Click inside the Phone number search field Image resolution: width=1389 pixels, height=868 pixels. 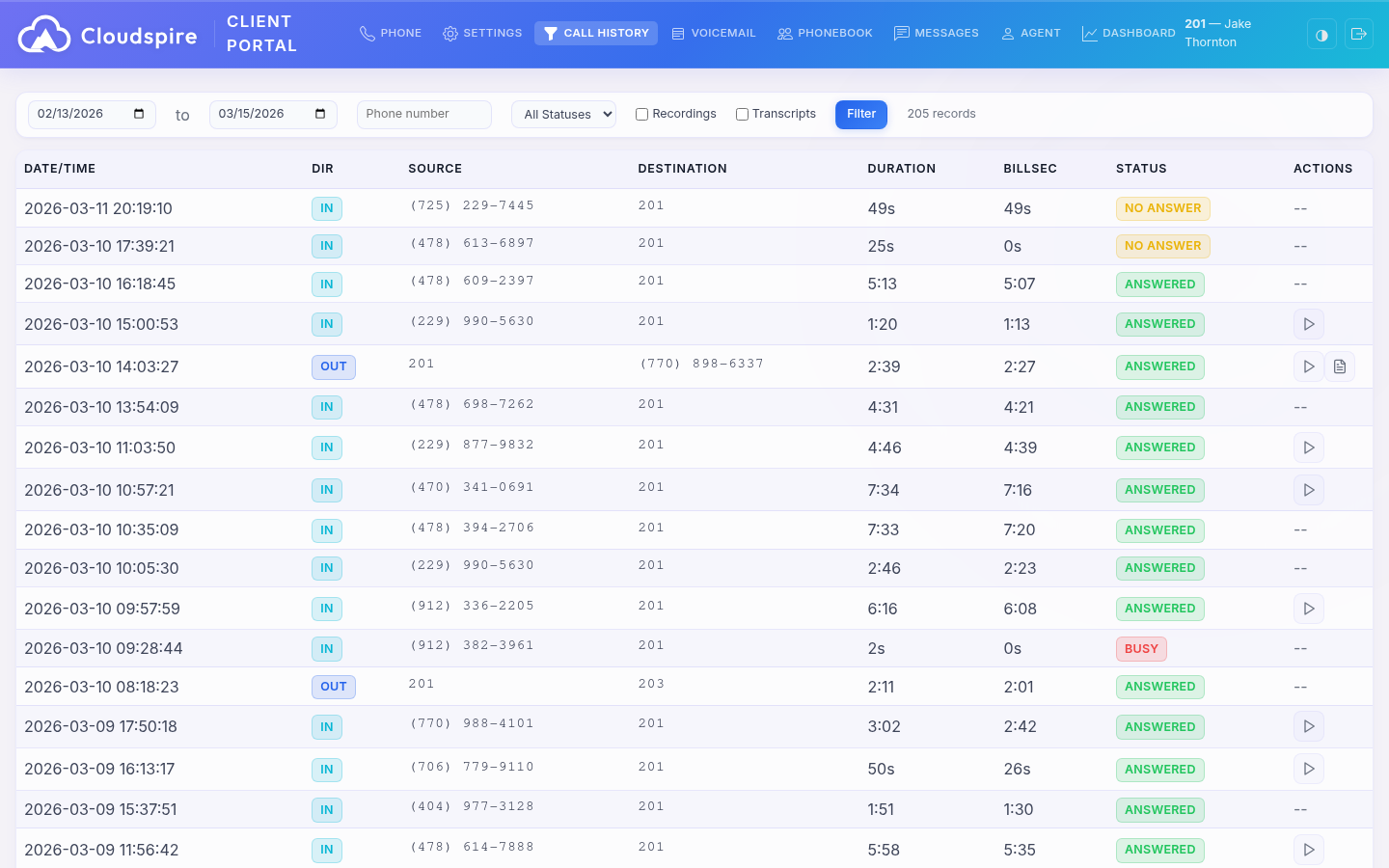(x=424, y=114)
